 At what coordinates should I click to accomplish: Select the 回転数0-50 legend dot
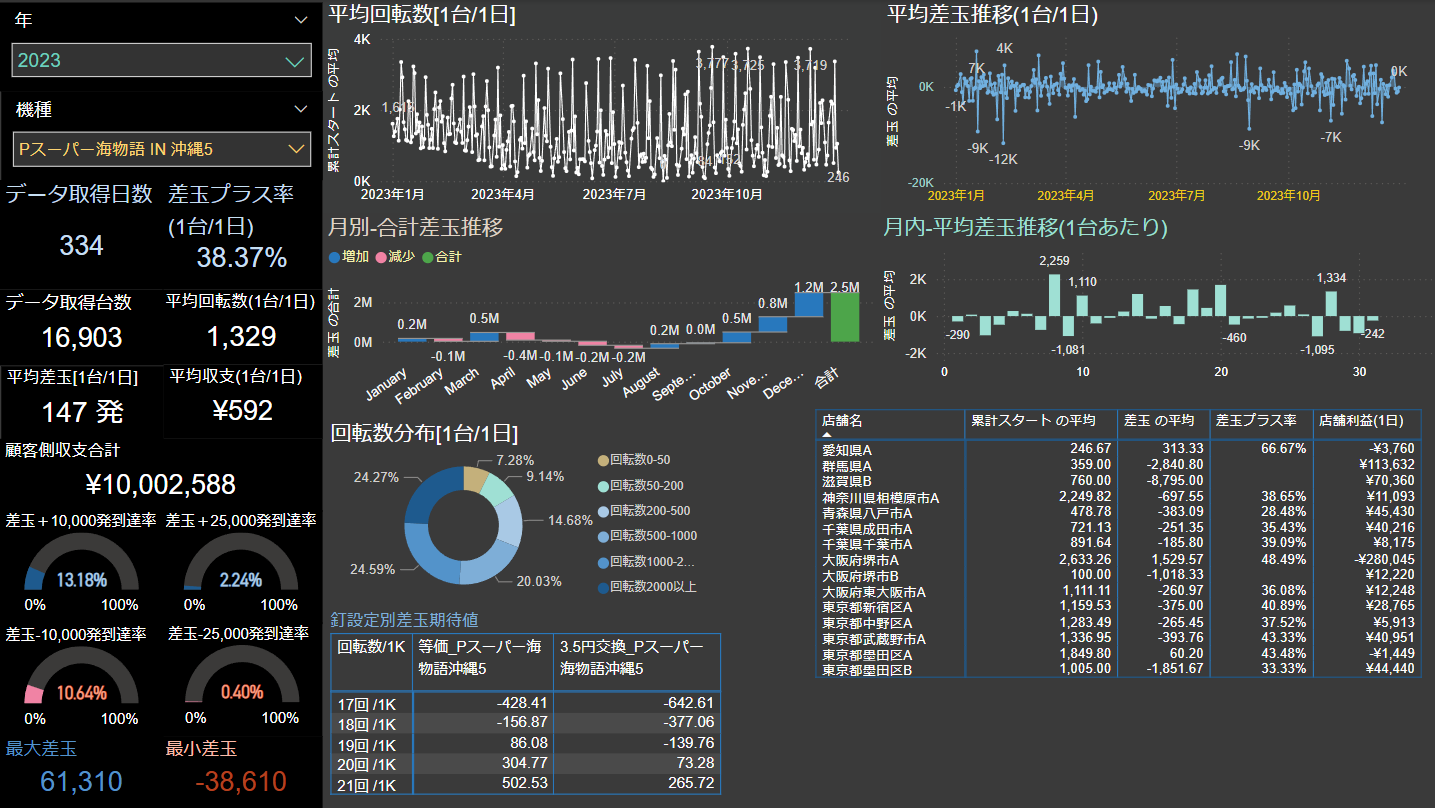602,460
